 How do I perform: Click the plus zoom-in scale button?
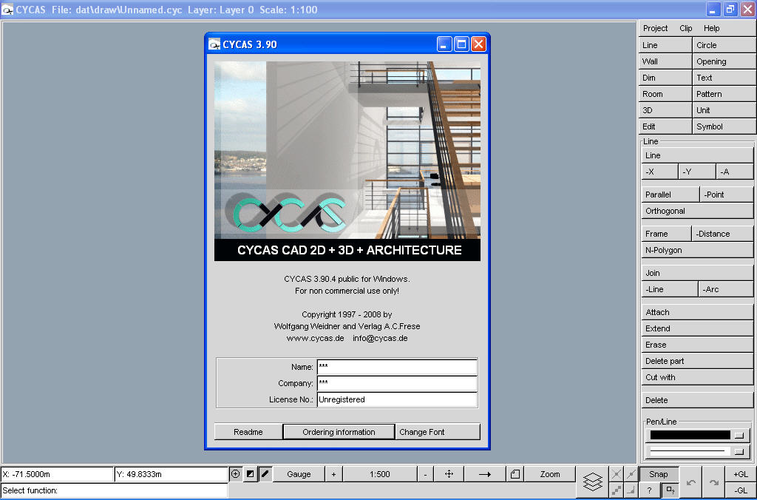pyautogui.click(x=334, y=474)
